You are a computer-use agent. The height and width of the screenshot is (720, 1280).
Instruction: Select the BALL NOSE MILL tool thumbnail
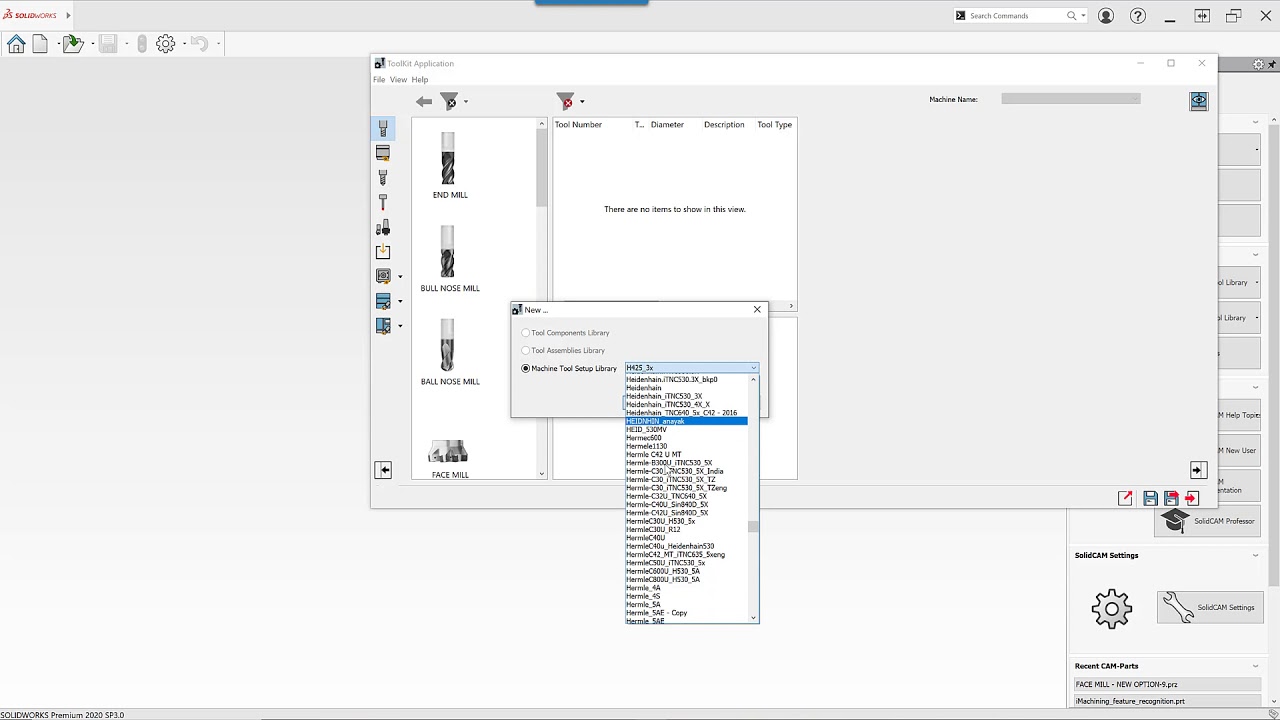click(x=449, y=346)
